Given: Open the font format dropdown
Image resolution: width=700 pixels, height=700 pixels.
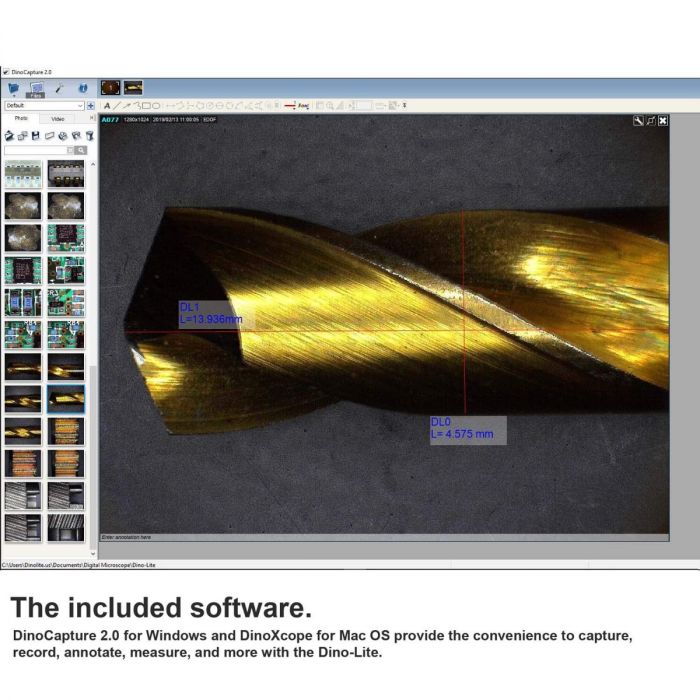Looking at the screenshot, I should pos(304,106).
